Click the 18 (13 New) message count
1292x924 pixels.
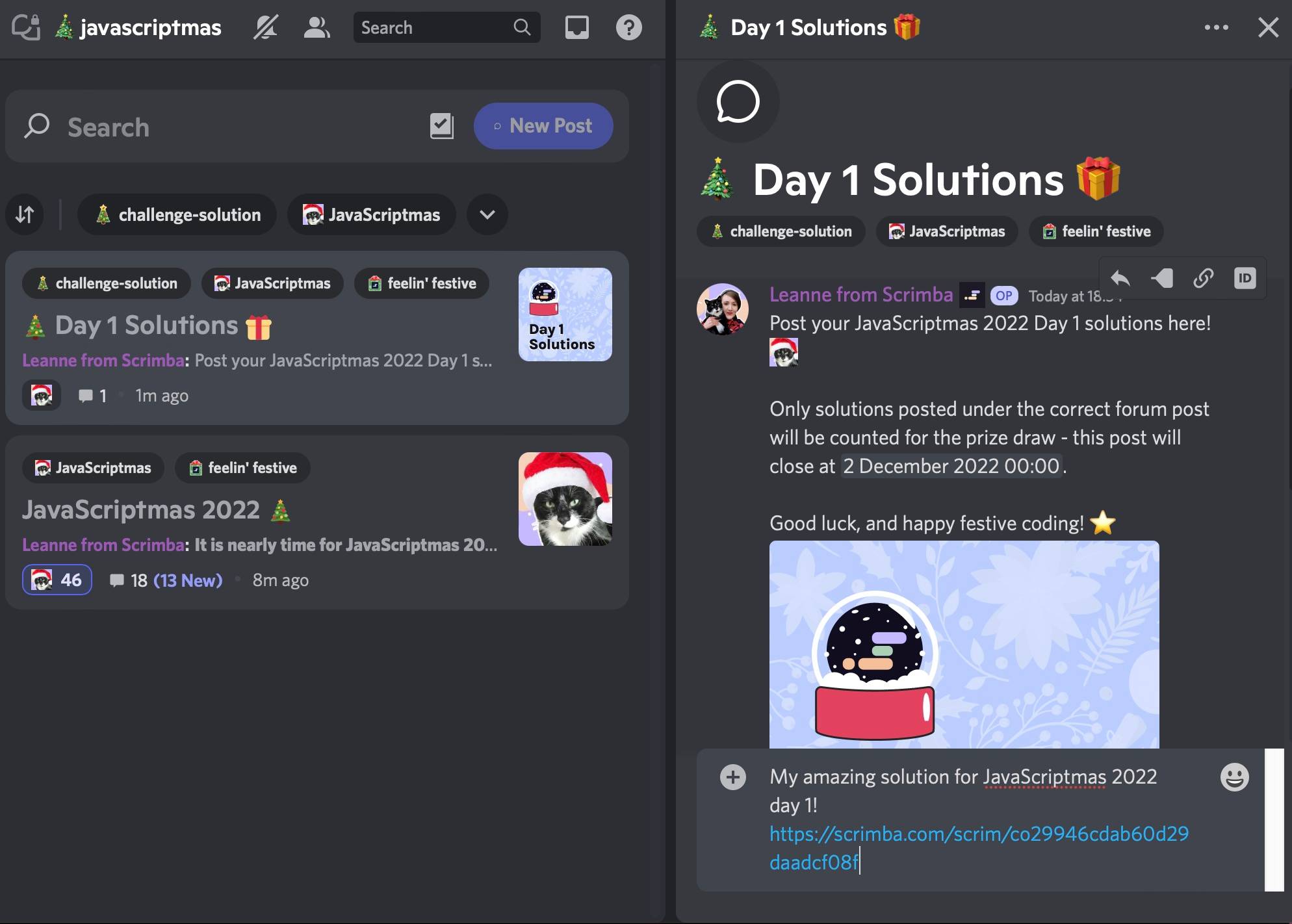click(166, 580)
